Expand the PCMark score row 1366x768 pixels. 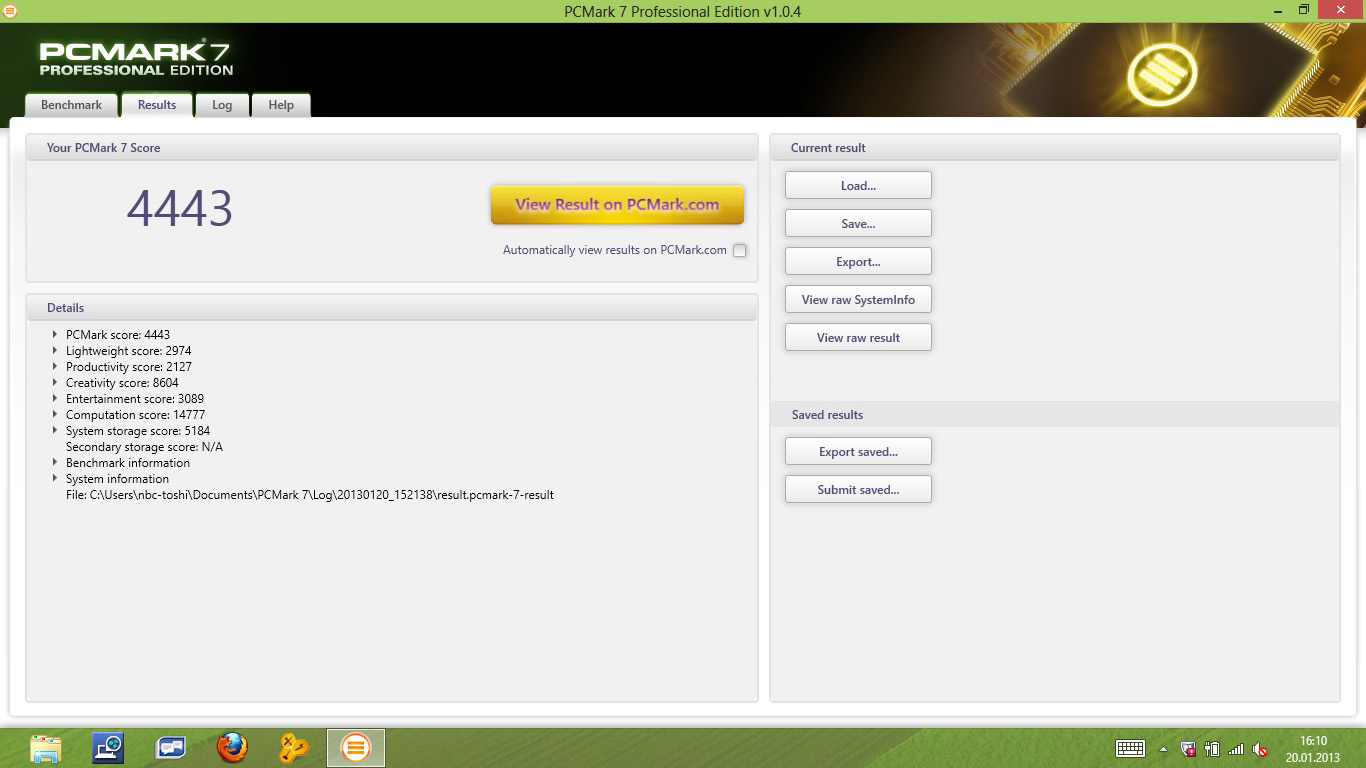(55, 334)
